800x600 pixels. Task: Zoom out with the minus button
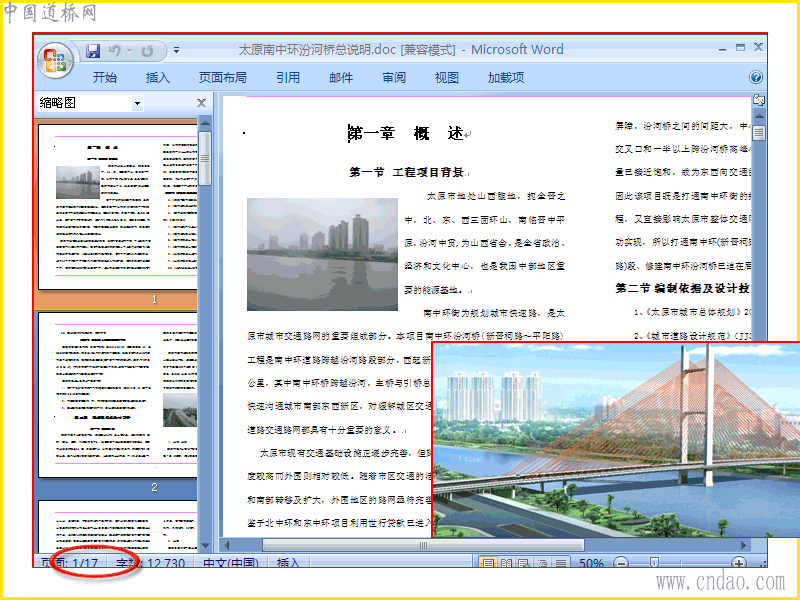tap(620, 563)
